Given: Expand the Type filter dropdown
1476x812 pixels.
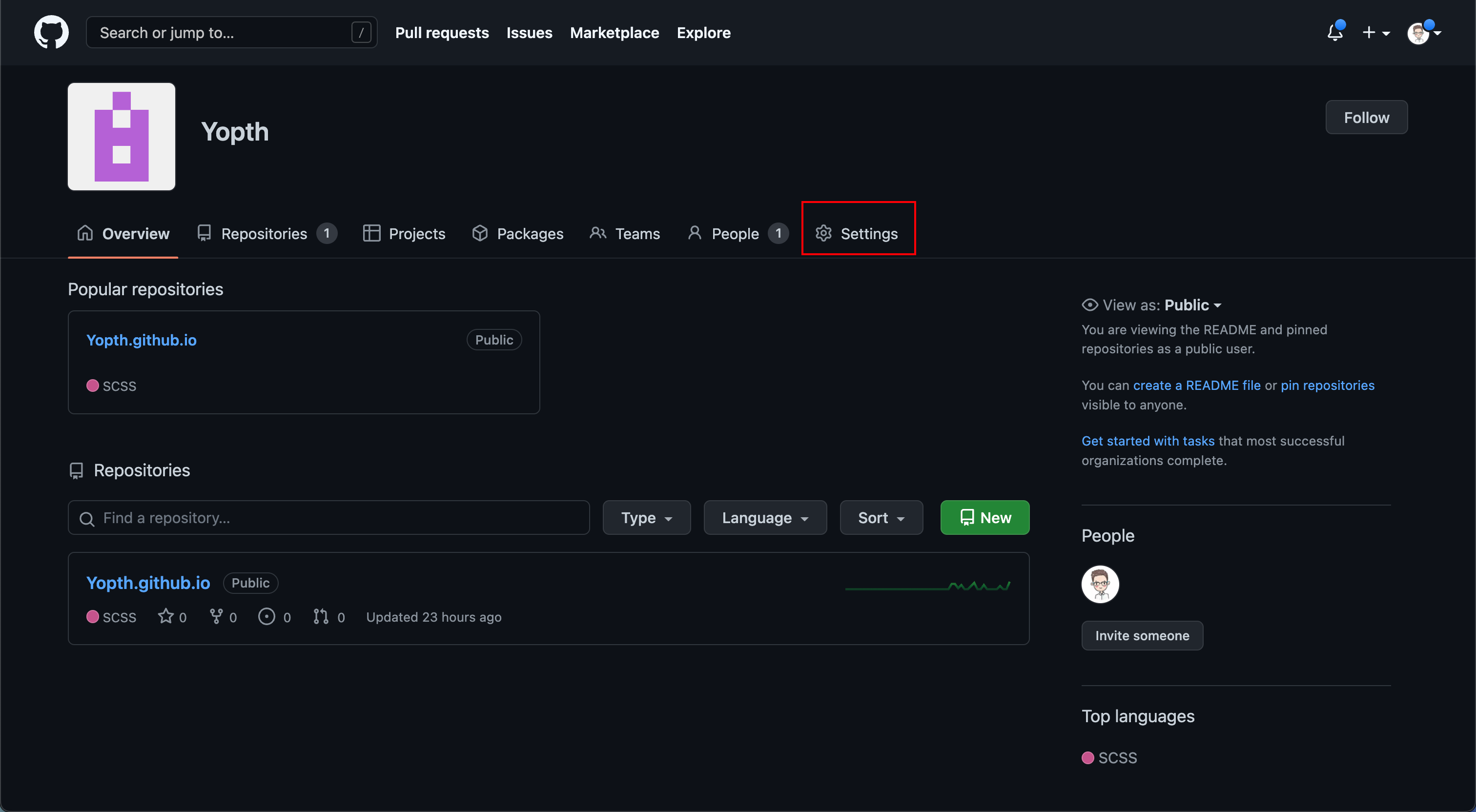Looking at the screenshot, I should [x=646, y=517].
